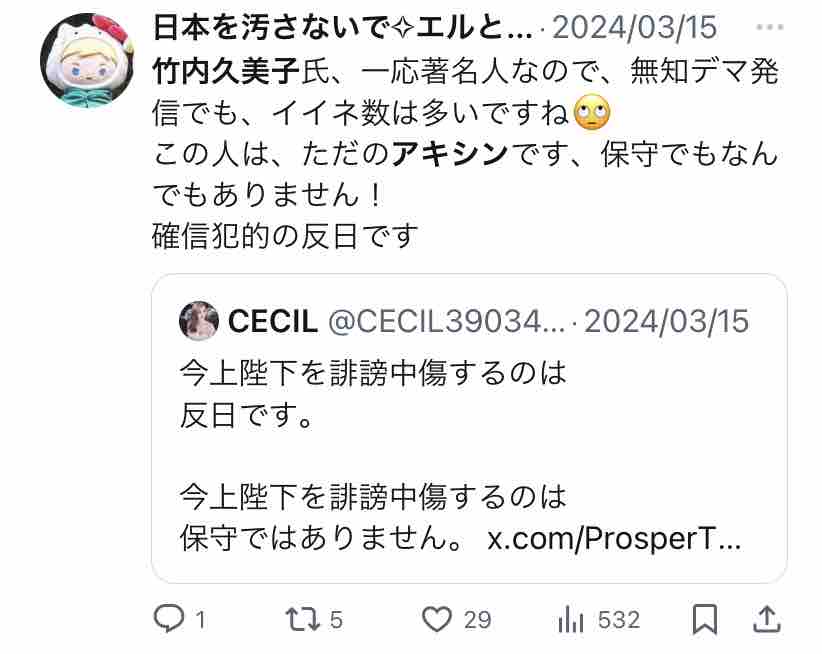Open CECIL's small avatar in quoted tweet

click(x=199, y=321)
